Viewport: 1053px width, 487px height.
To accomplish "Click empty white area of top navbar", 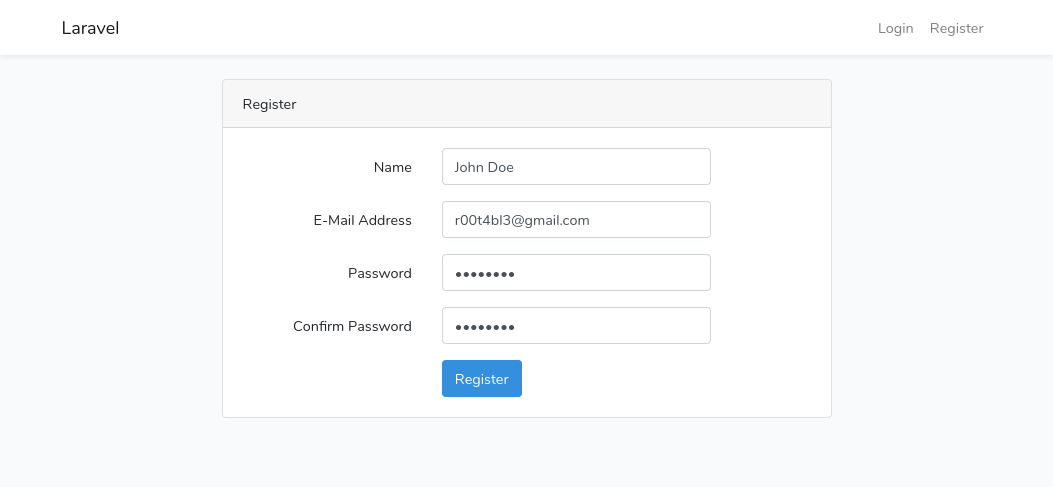I will coord(497,28).
